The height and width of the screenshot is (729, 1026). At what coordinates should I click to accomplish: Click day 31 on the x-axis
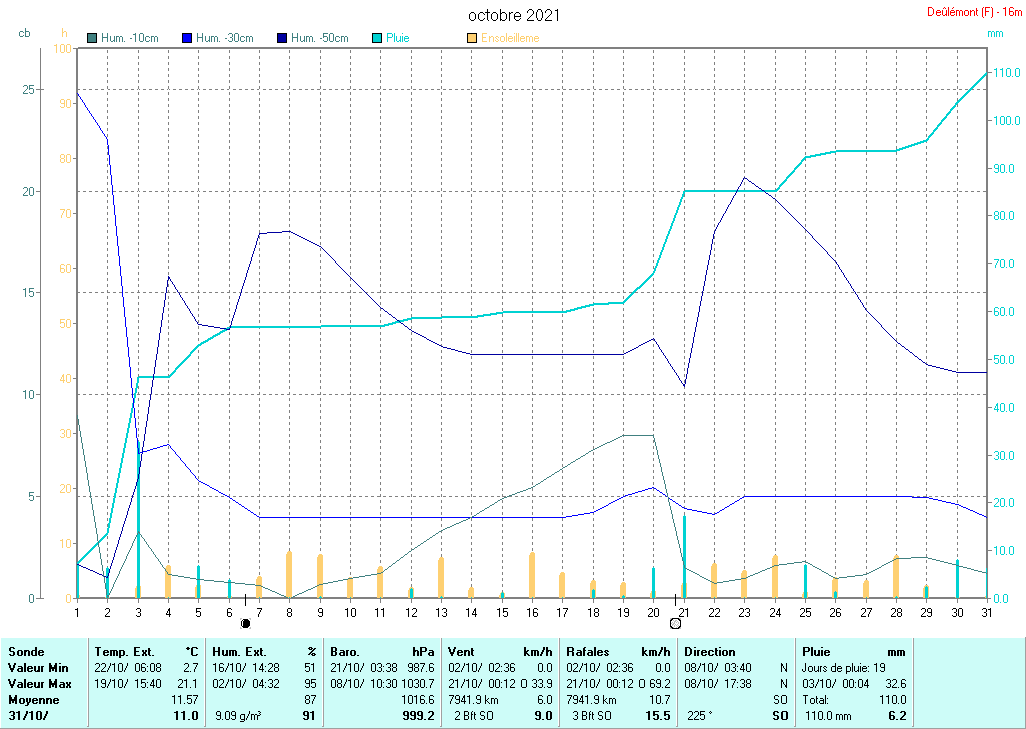point(986,612)
